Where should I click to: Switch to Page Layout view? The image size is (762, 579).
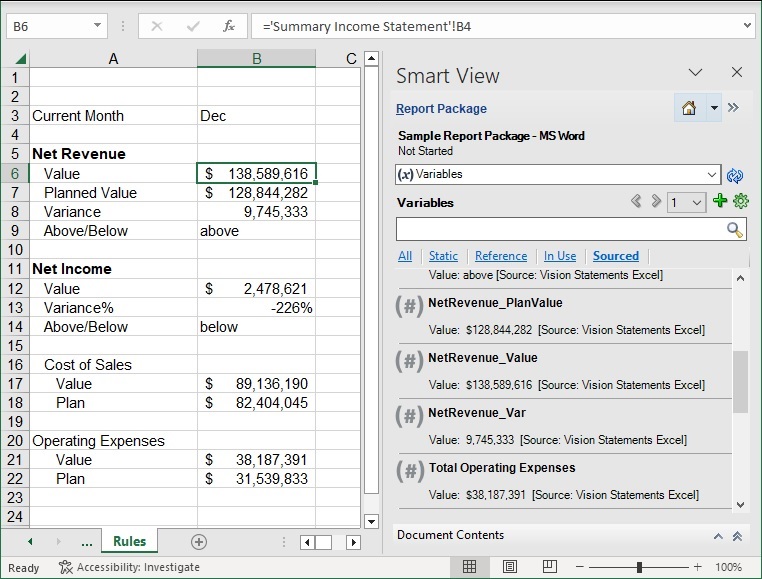click(509, 566)
